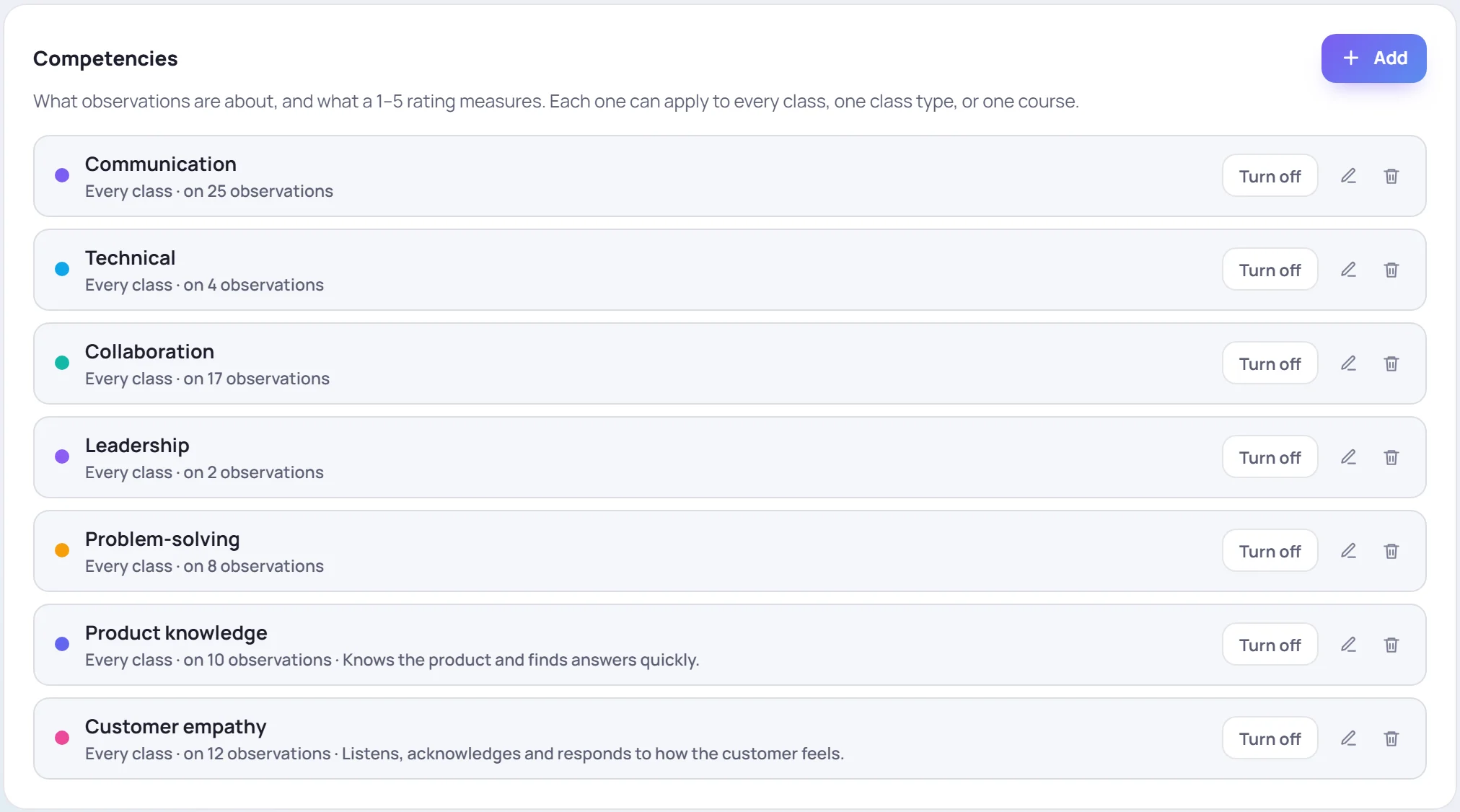Delete the Technical competency
1460x812 pixels.
(x=1391, y=270)
